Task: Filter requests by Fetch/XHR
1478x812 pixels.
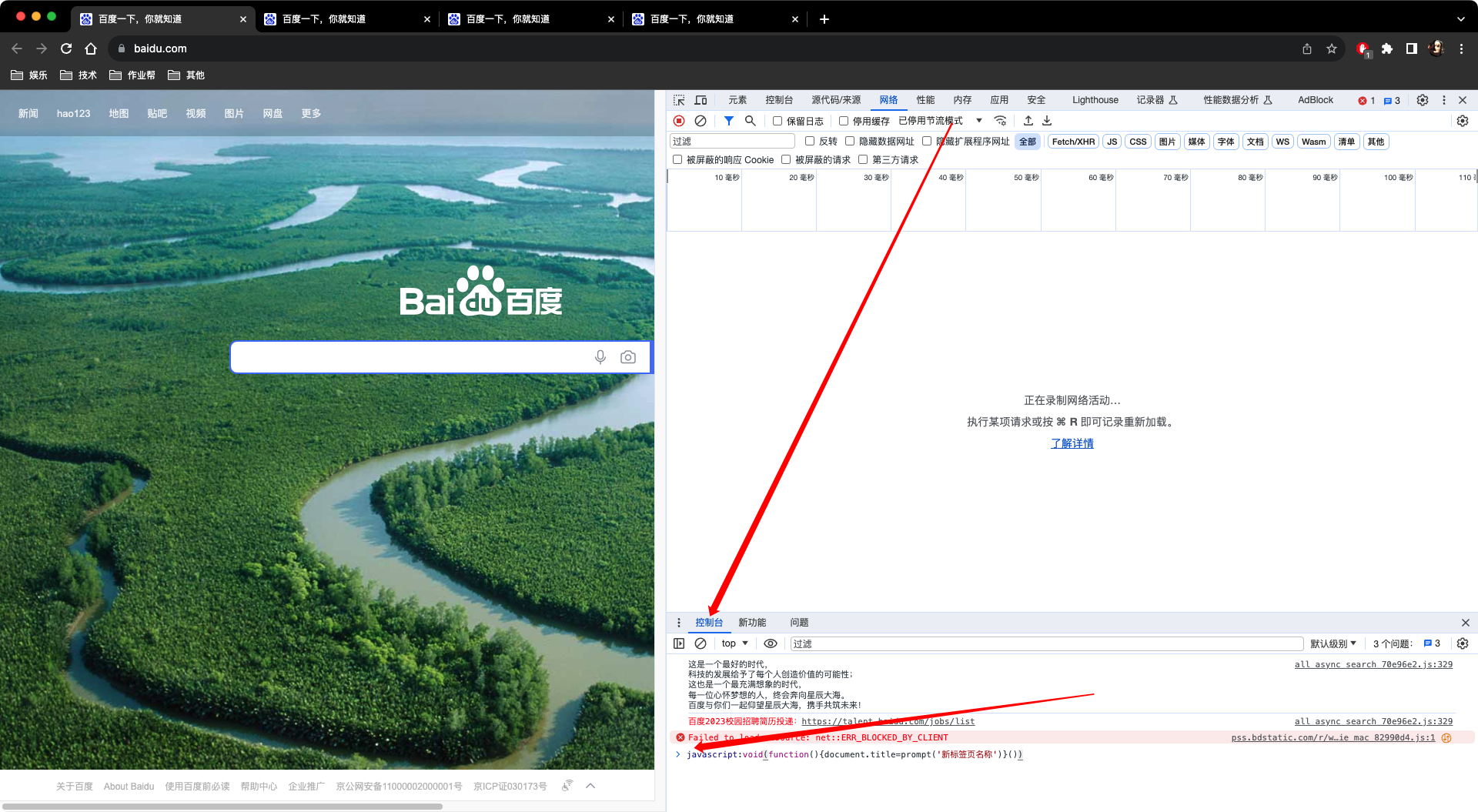Action: [1073, 142]
